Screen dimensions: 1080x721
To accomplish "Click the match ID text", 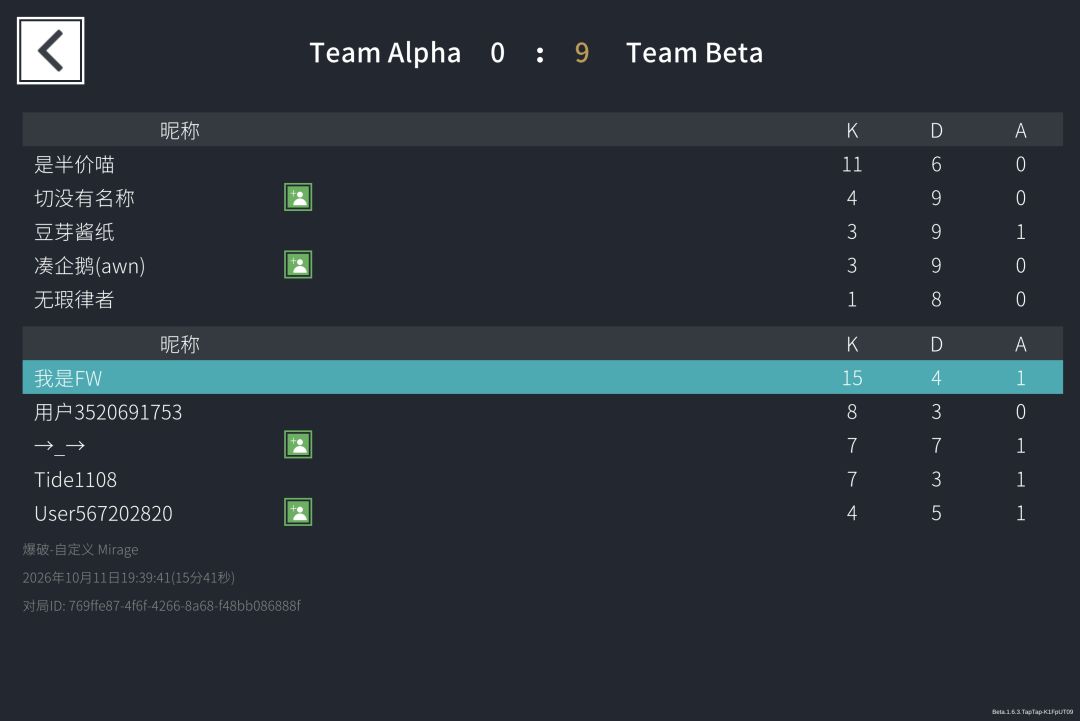I will tap(162, 606).
